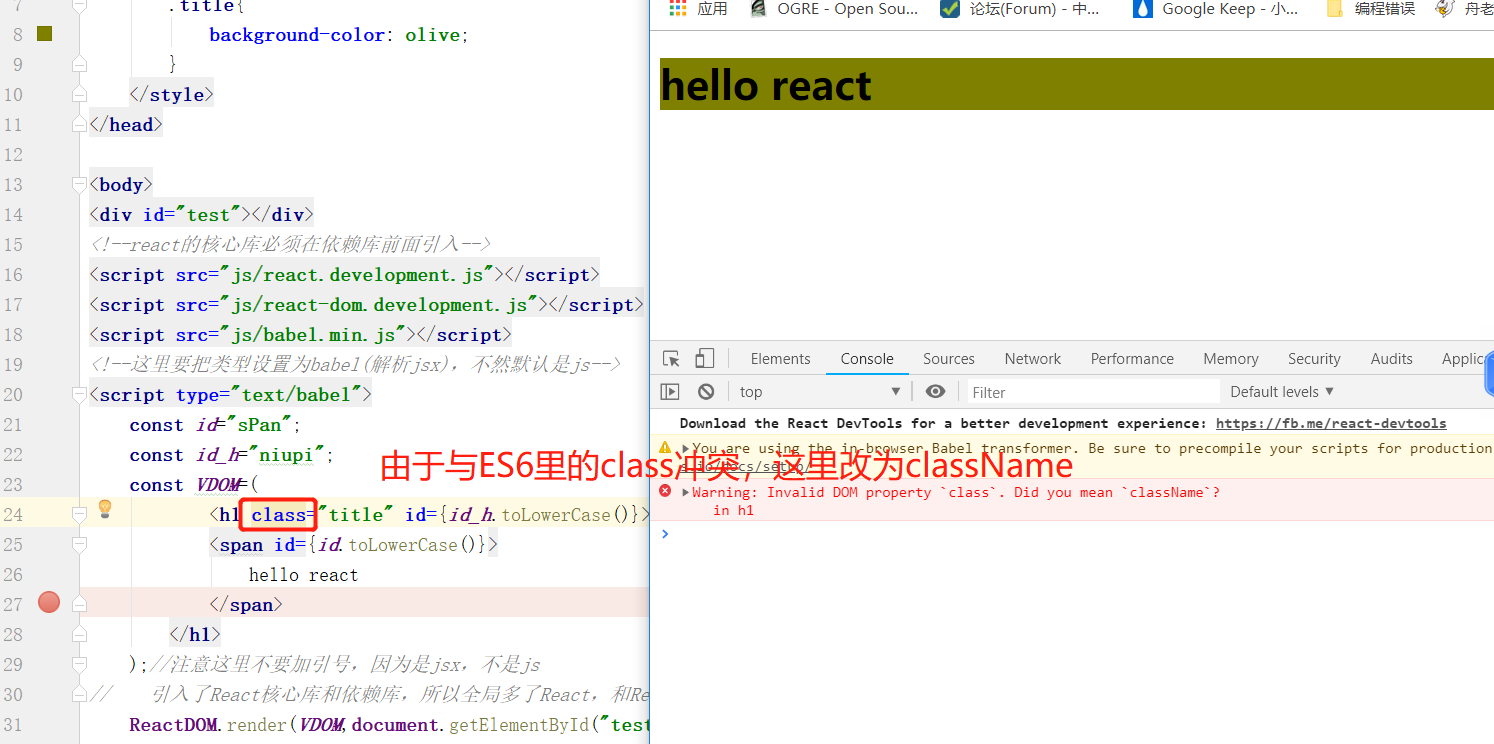Collapse the fold marker beside </style> line 10
Viewport: 1494px width, 744px height.
[79, 94]
